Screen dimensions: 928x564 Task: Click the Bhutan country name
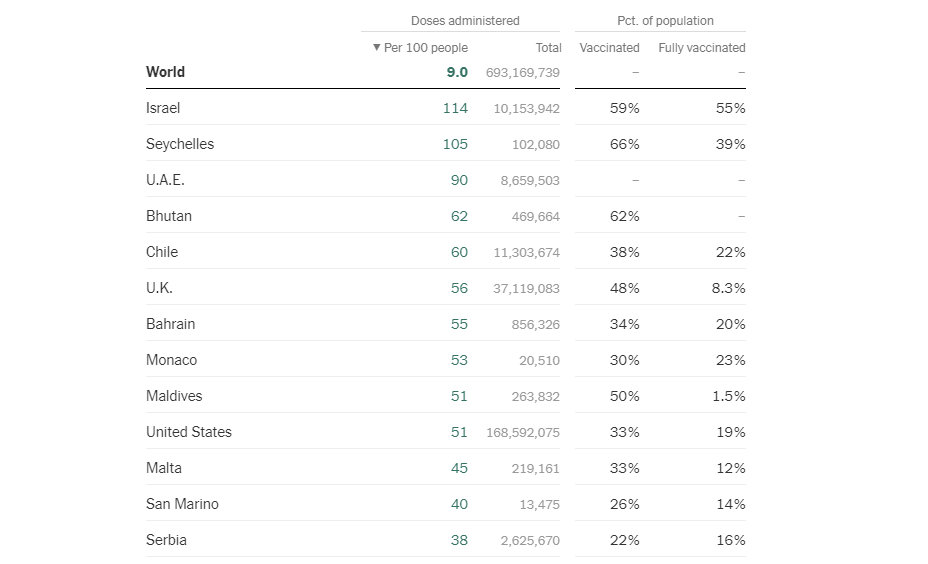pyautogui.click(x=169, y=216)
